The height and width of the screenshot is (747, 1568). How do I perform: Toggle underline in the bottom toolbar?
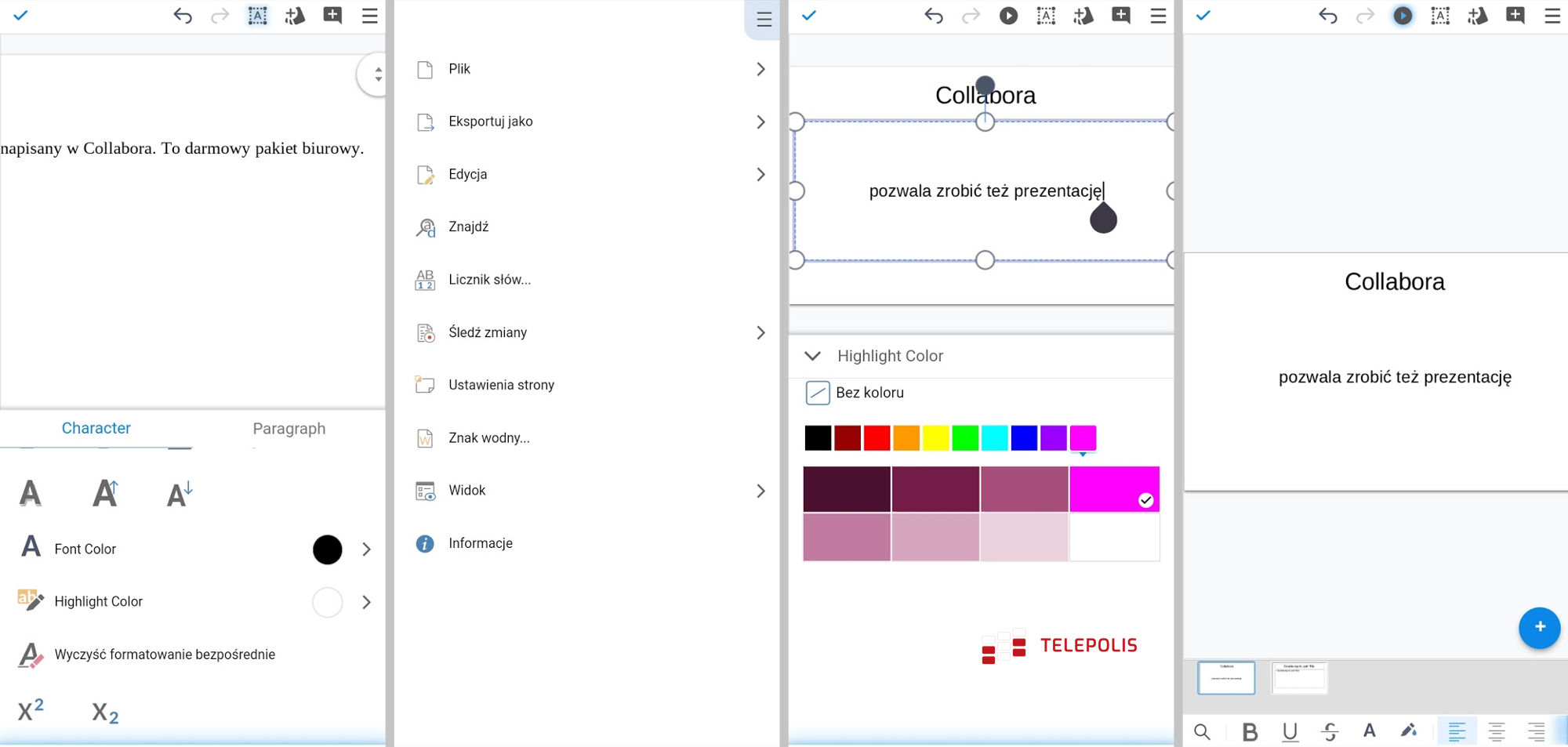pyautogui.click(x=1290, y=732)
